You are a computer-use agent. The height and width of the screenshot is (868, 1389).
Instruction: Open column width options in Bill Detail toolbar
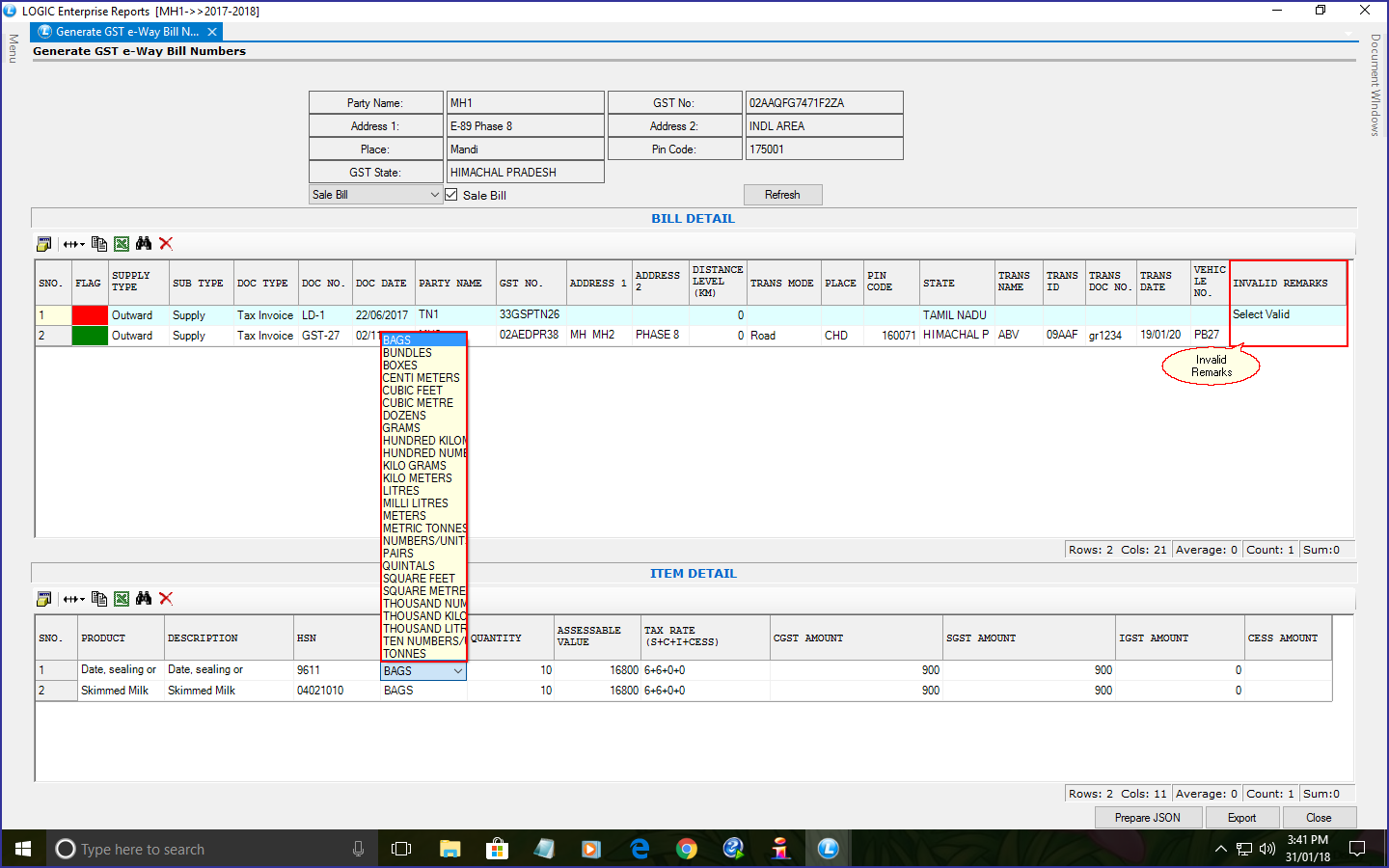[73, 244]
